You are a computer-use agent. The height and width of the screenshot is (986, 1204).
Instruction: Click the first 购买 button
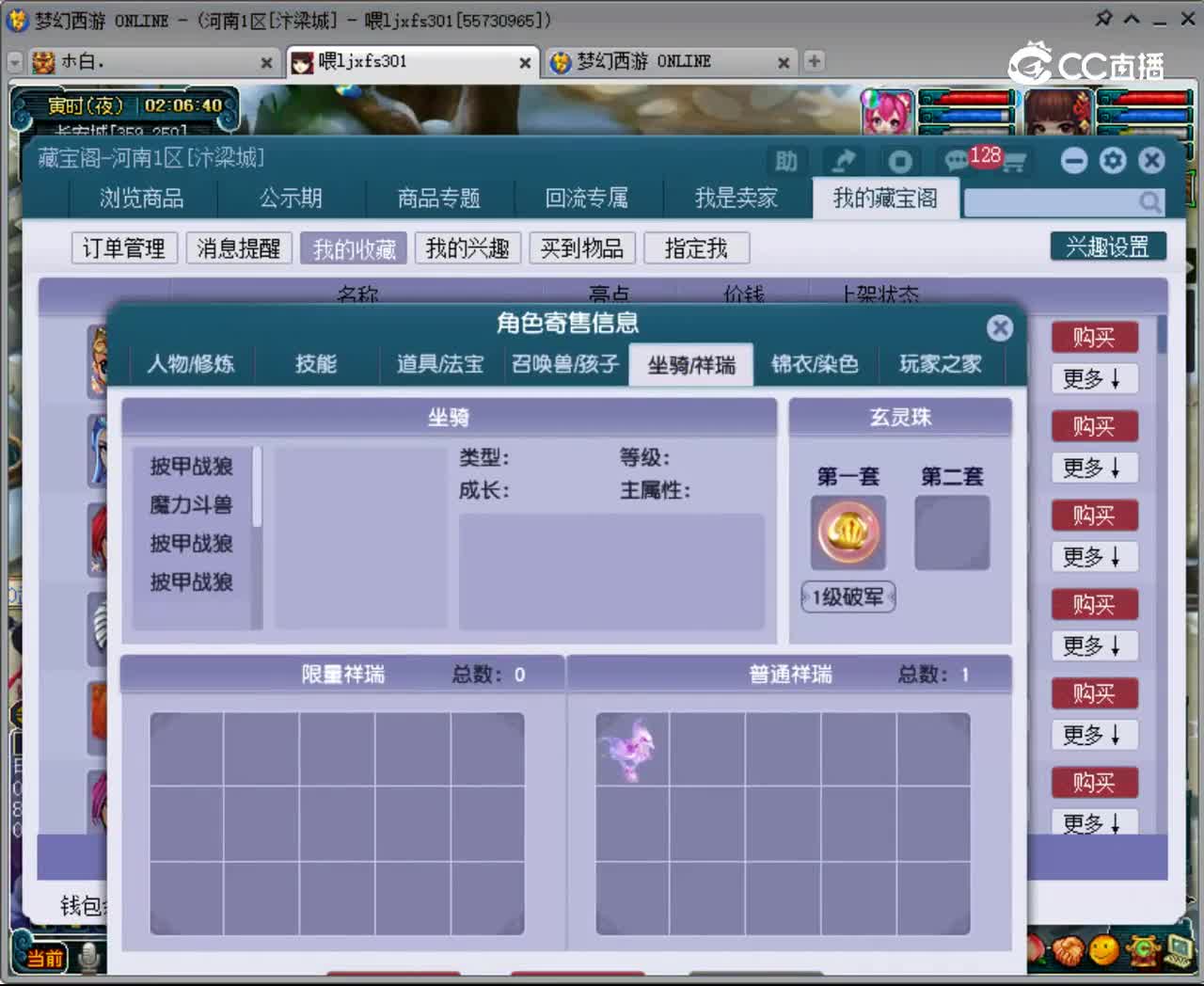click(1094, 337)
